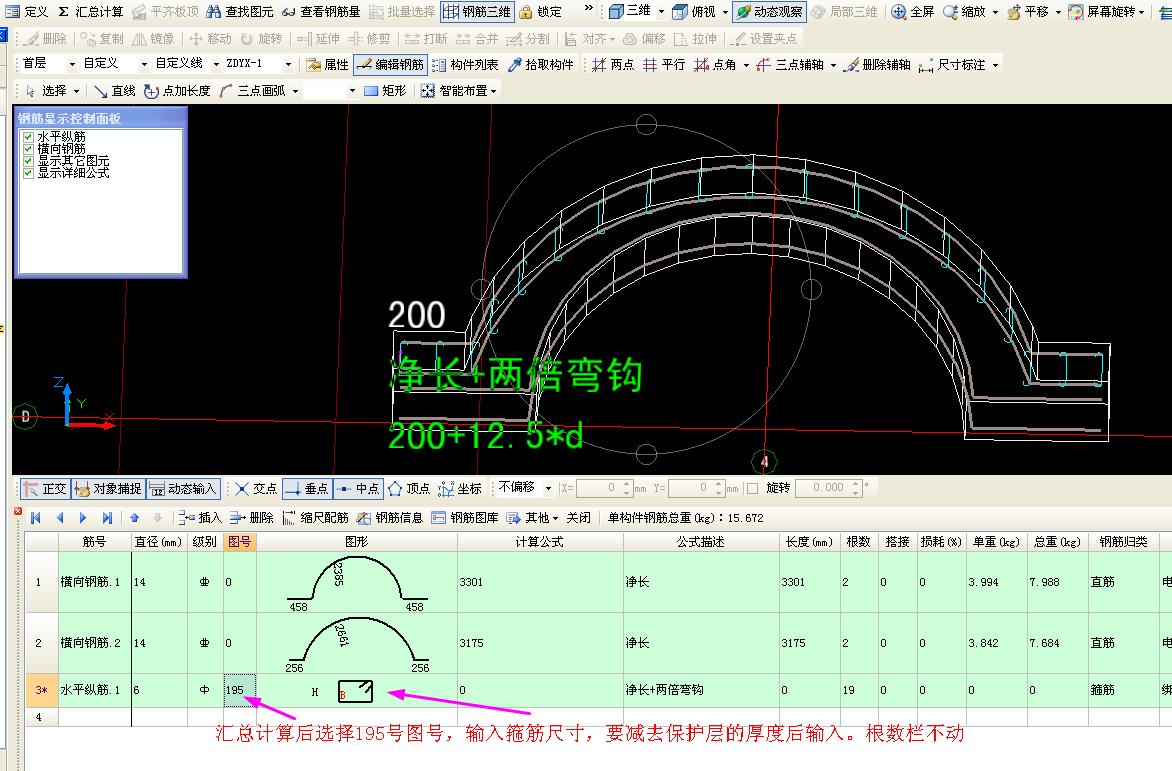Click cell 横向钢筋.1 in first row

pyautogui.click(x=95, y=582)
